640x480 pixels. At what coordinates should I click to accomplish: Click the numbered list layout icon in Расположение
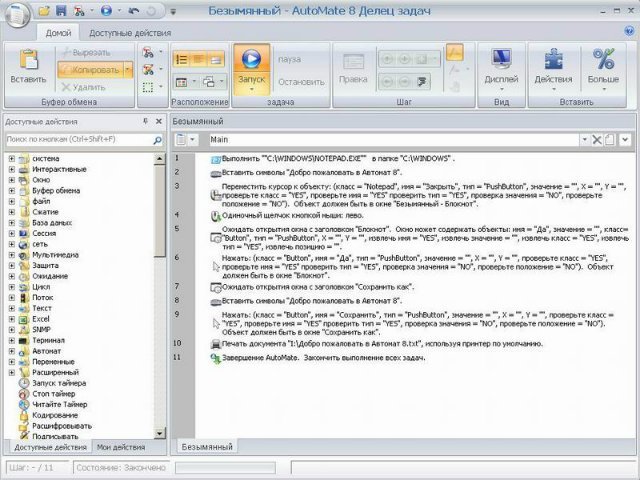[182, 60]
